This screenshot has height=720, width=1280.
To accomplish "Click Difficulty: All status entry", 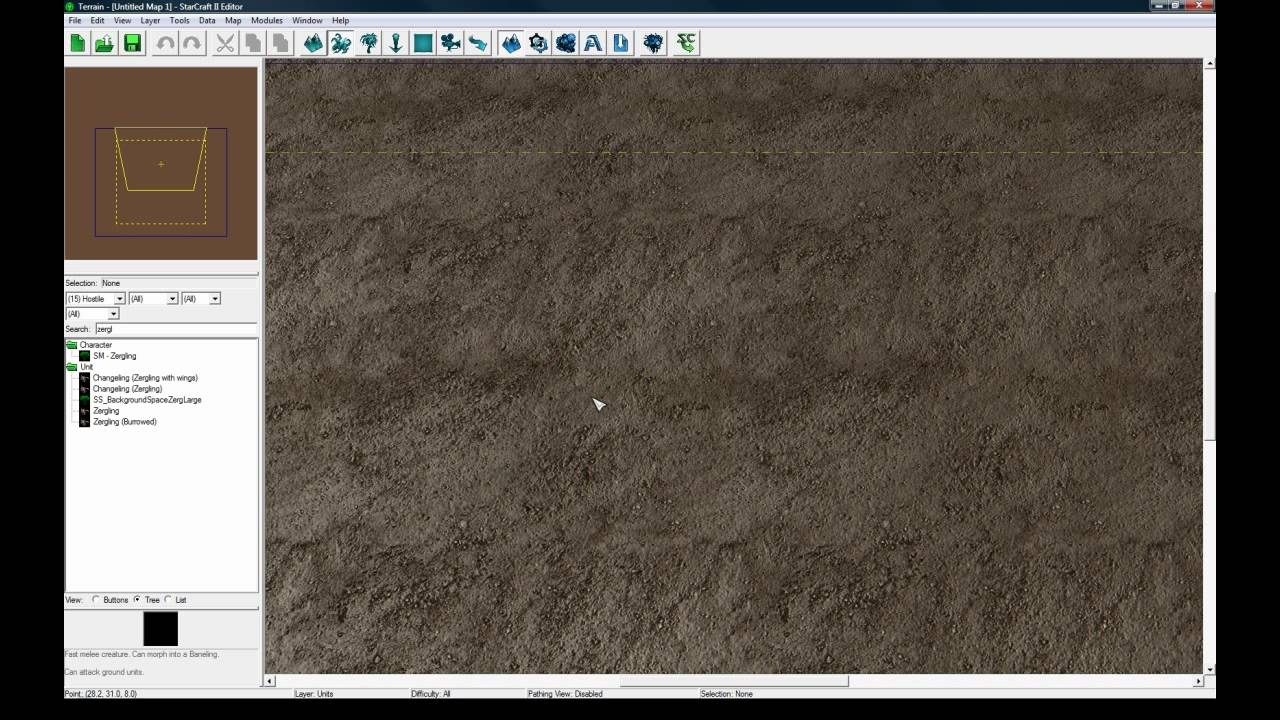I will [x=431, y=694].
